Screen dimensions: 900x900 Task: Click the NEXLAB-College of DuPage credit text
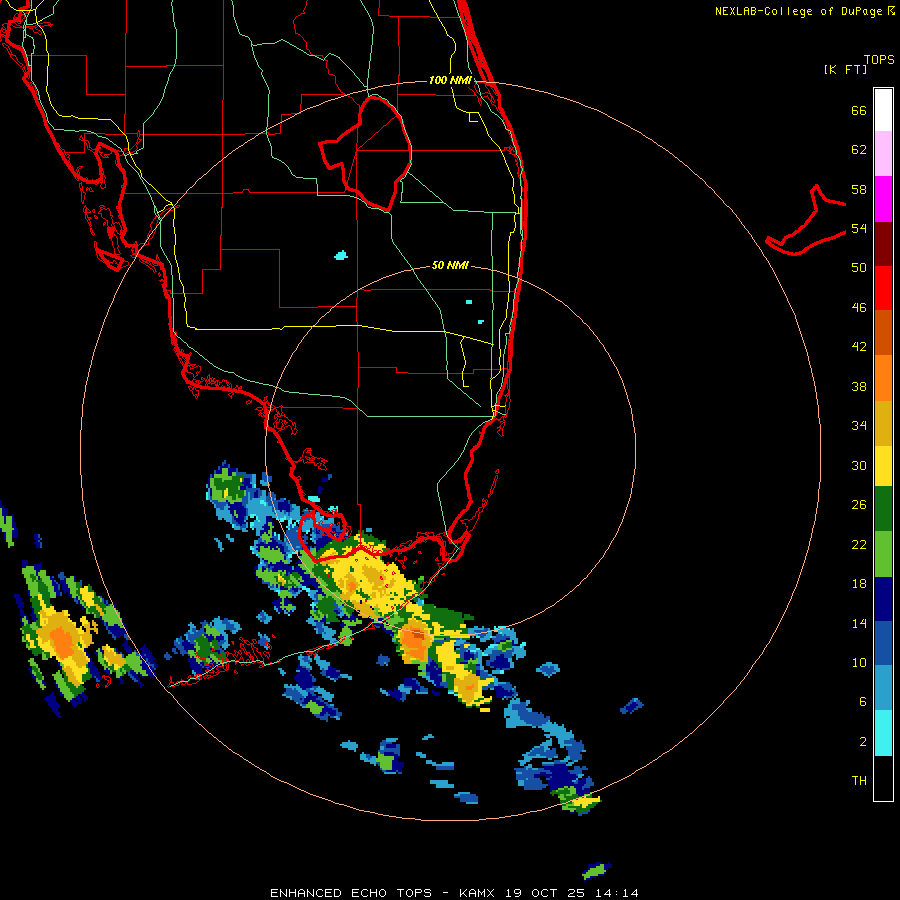tap(798, 11)
